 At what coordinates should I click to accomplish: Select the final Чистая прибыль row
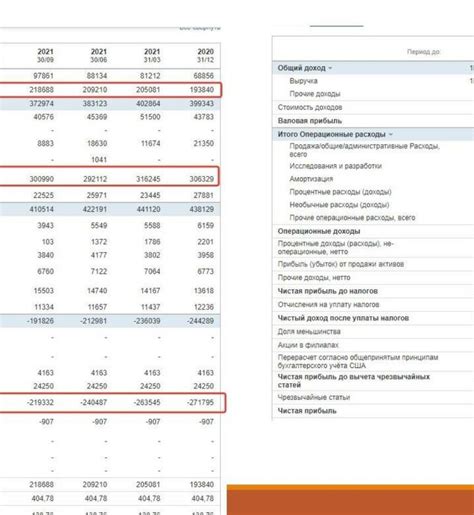[373, 411]
